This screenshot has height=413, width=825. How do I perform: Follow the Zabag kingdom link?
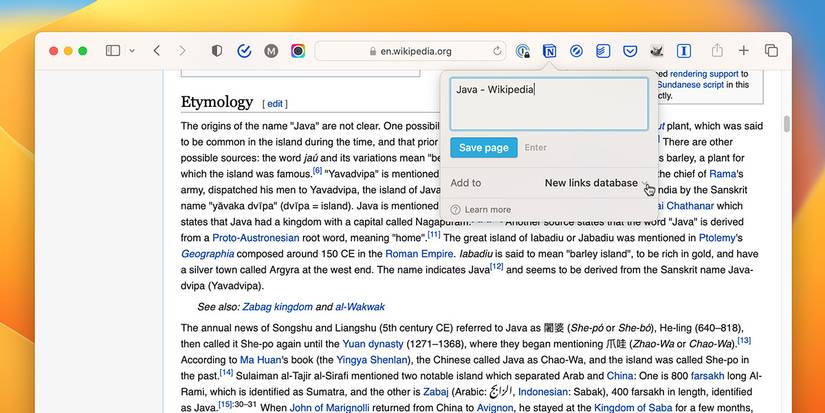(x=277, y=307)
